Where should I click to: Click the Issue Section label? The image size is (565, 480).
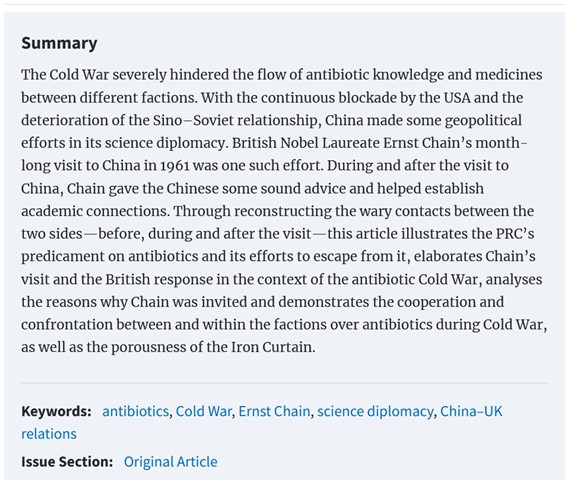click(67, 462)
